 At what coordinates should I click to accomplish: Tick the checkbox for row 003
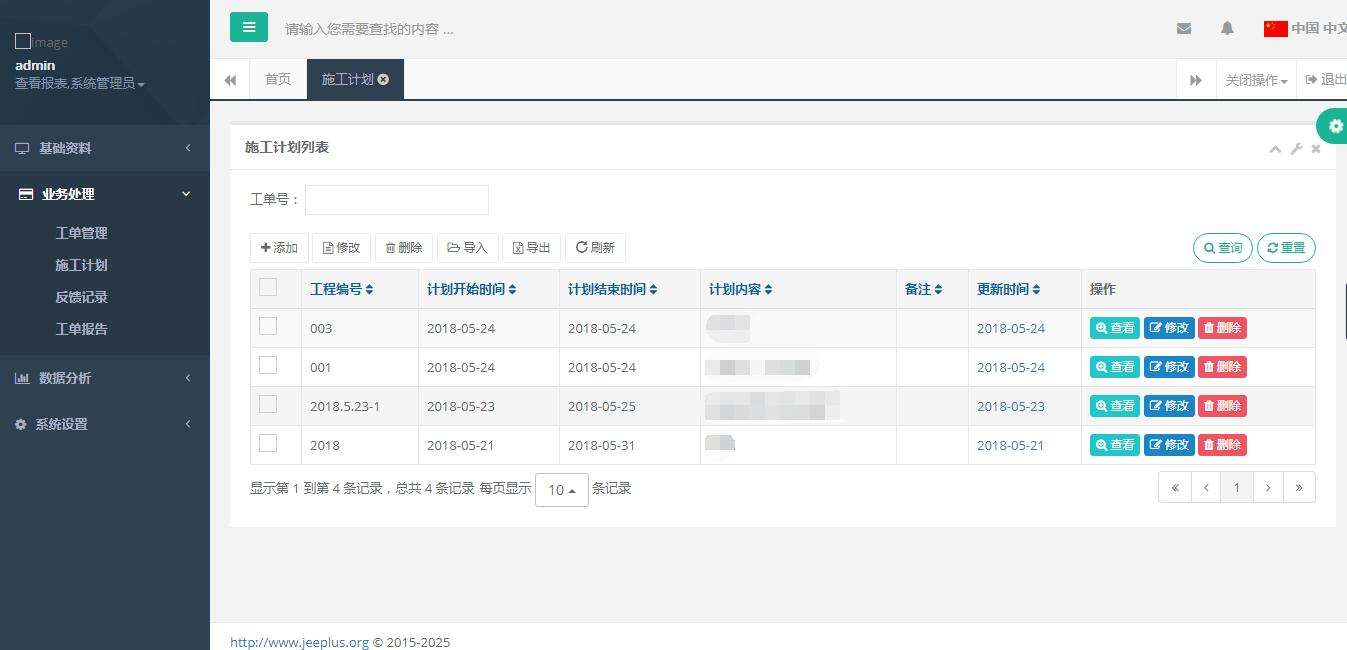pyautogui.click(x=268, y=326)
